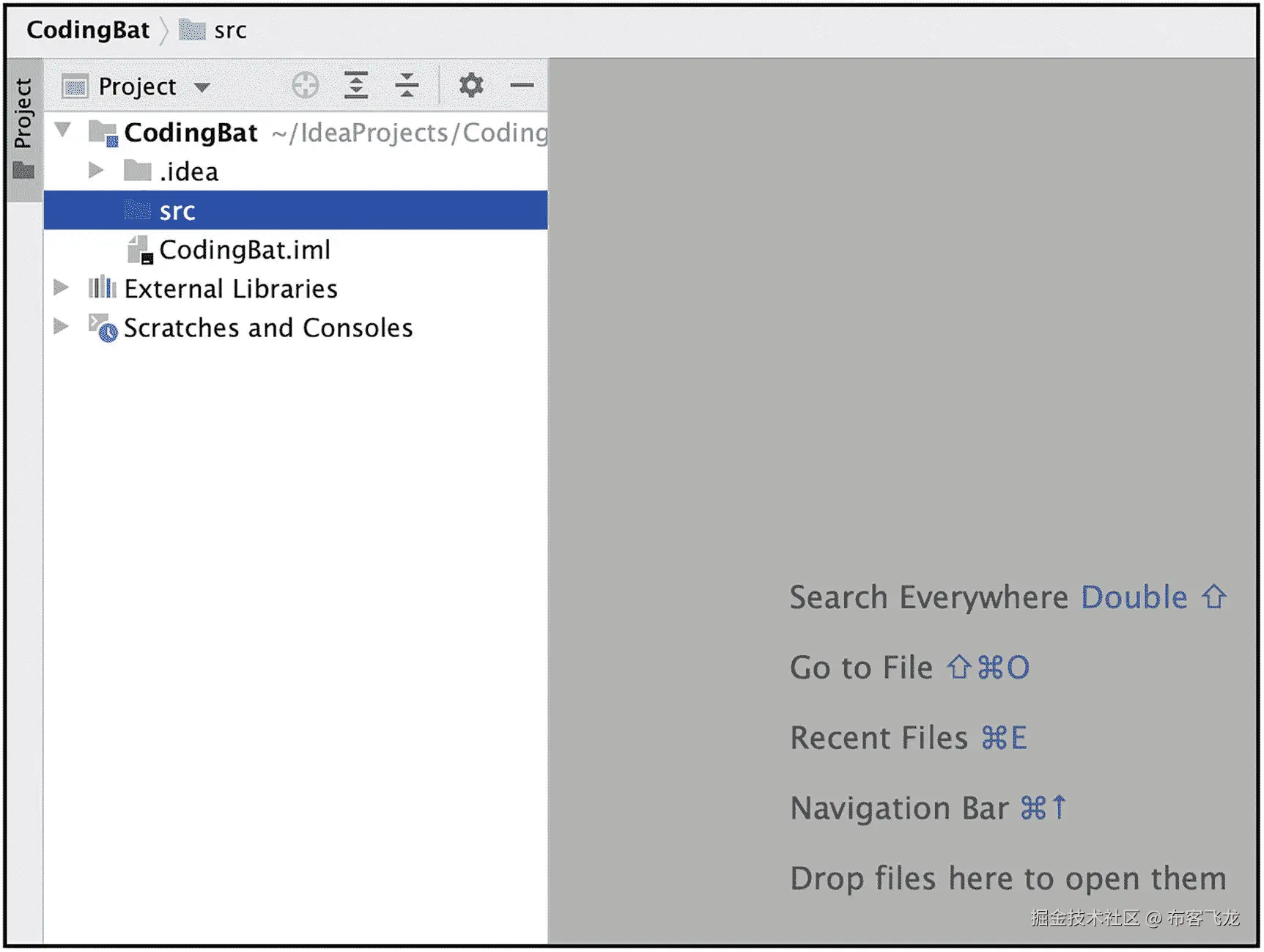Click the .idea folder icon
This screenshot has height=952, width=1264.
137,171
